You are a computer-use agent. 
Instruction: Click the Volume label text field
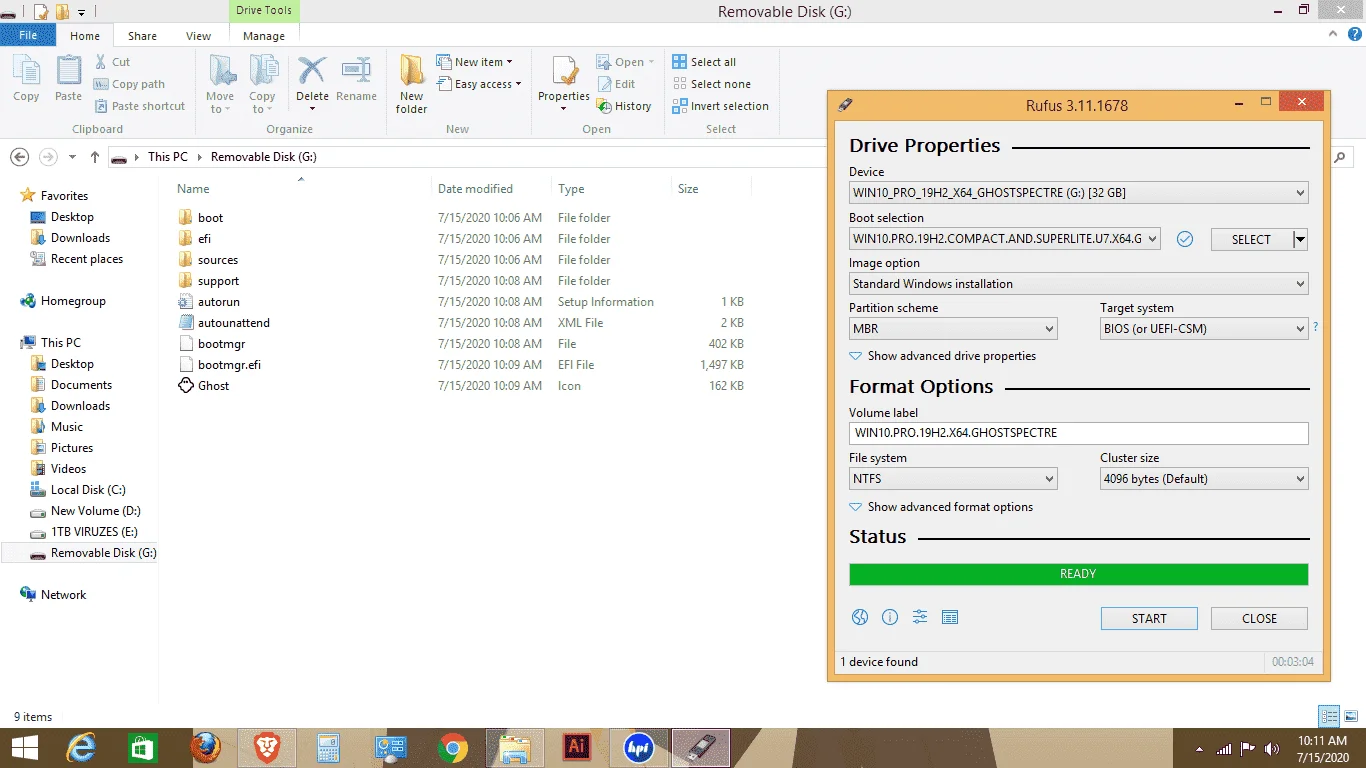point(1078,433)
